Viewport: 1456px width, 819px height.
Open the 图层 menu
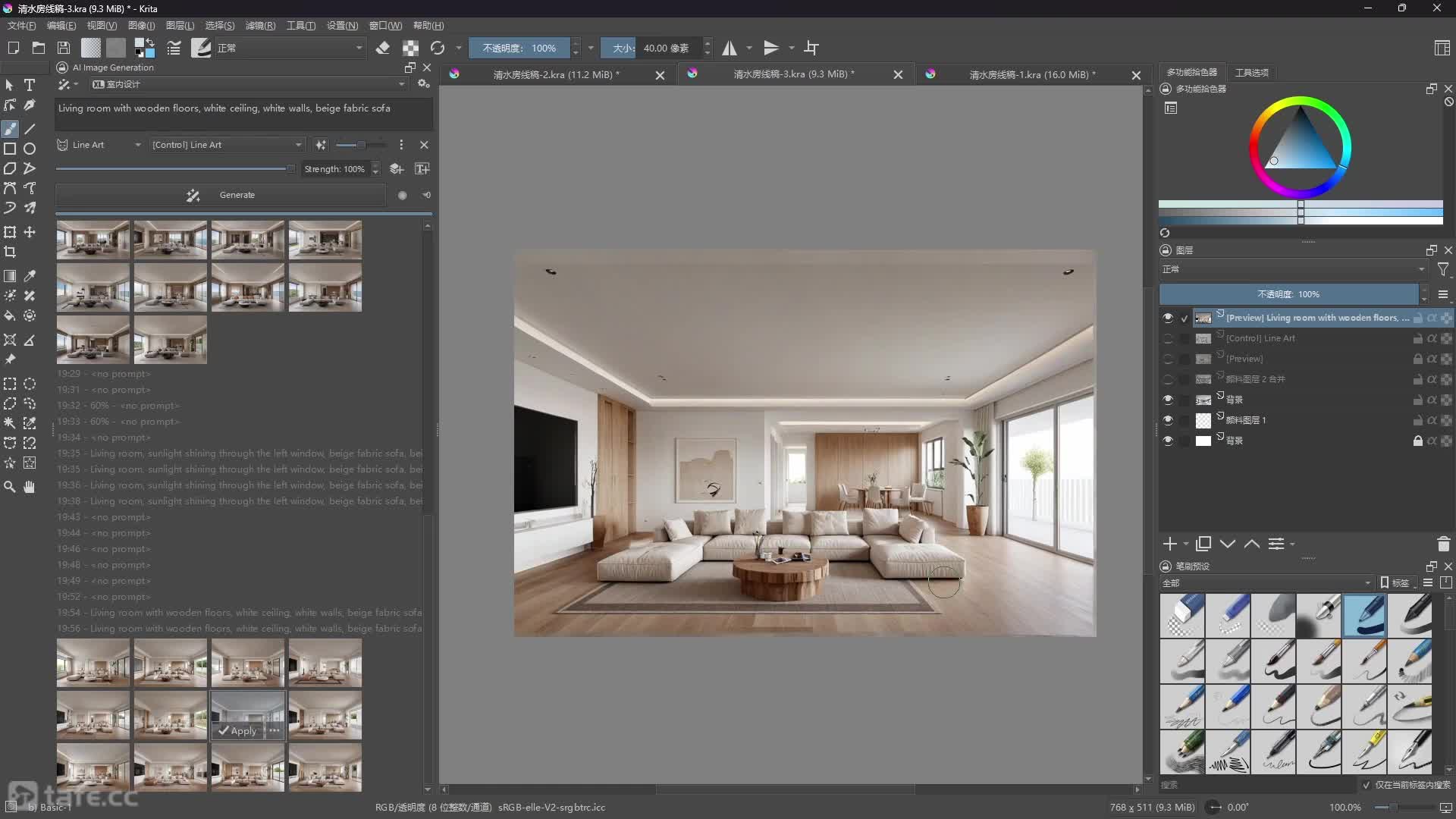[180, 26]
